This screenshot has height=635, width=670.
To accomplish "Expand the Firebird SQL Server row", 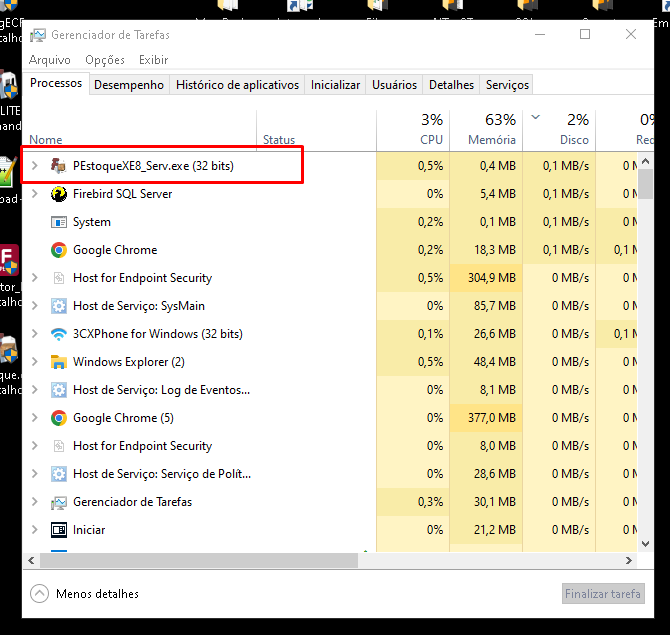I will coord(35,194).
